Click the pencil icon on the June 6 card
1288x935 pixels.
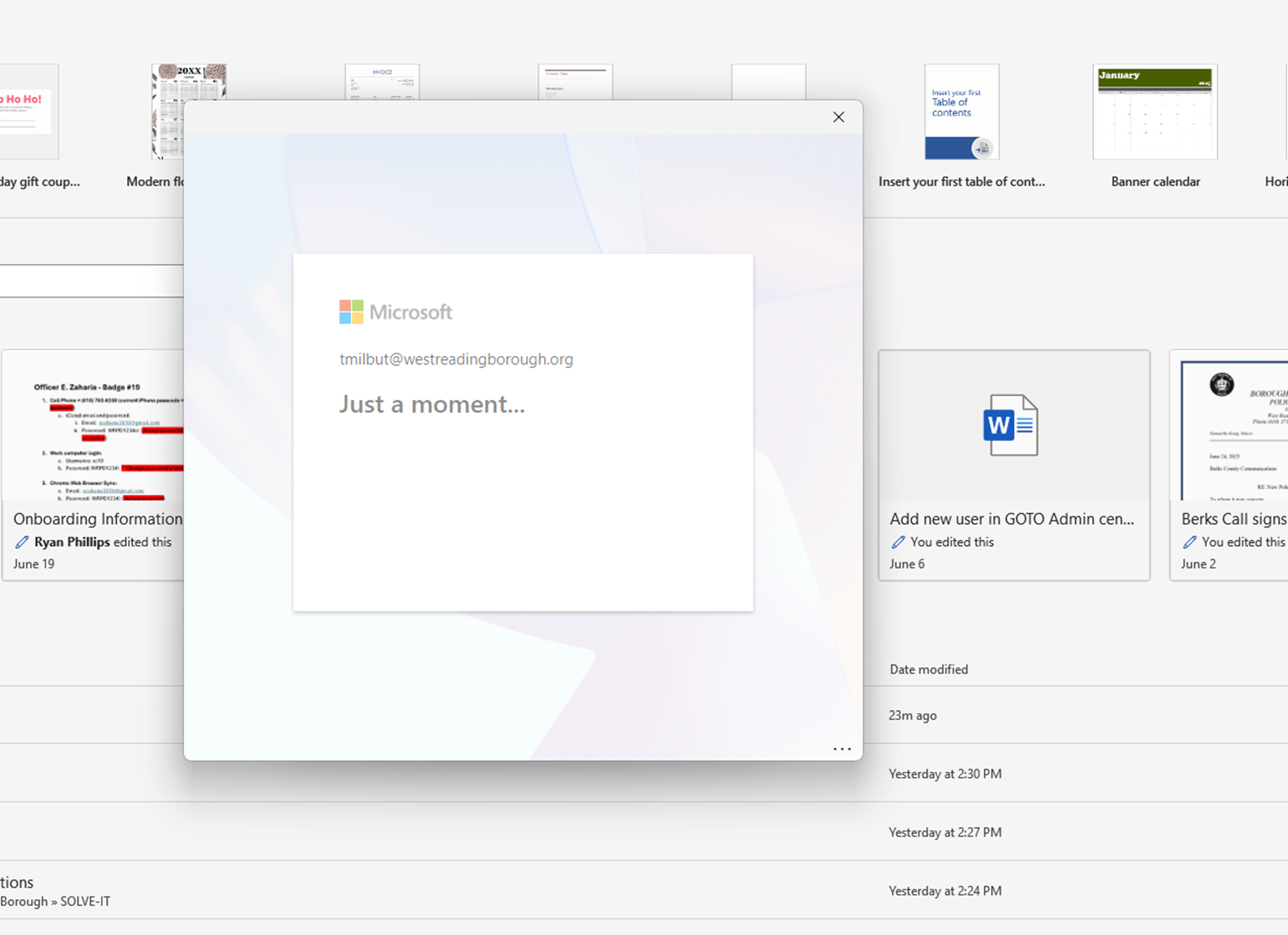click(898, 542)
